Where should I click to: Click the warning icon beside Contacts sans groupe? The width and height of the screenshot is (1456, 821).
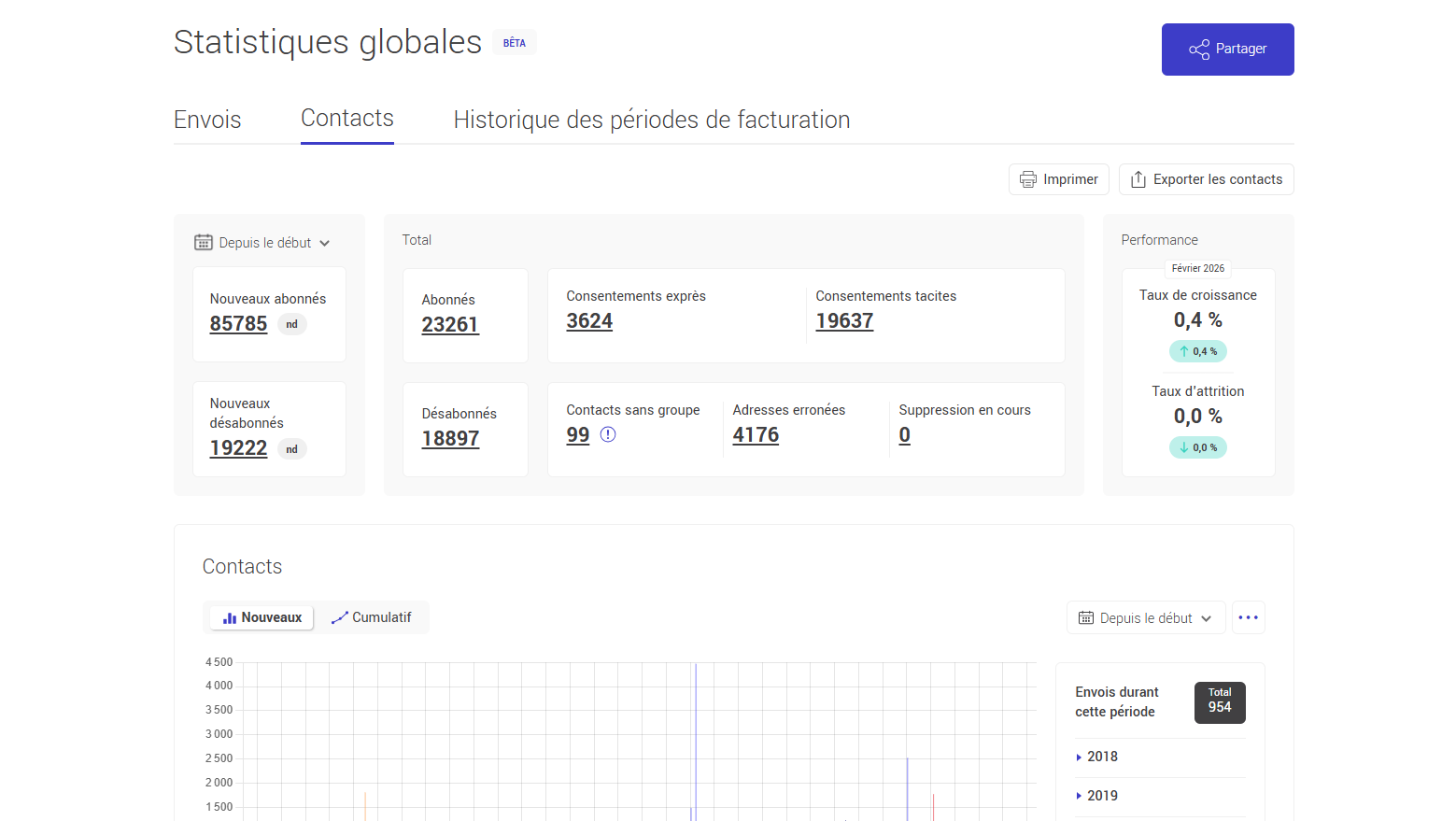608,433
